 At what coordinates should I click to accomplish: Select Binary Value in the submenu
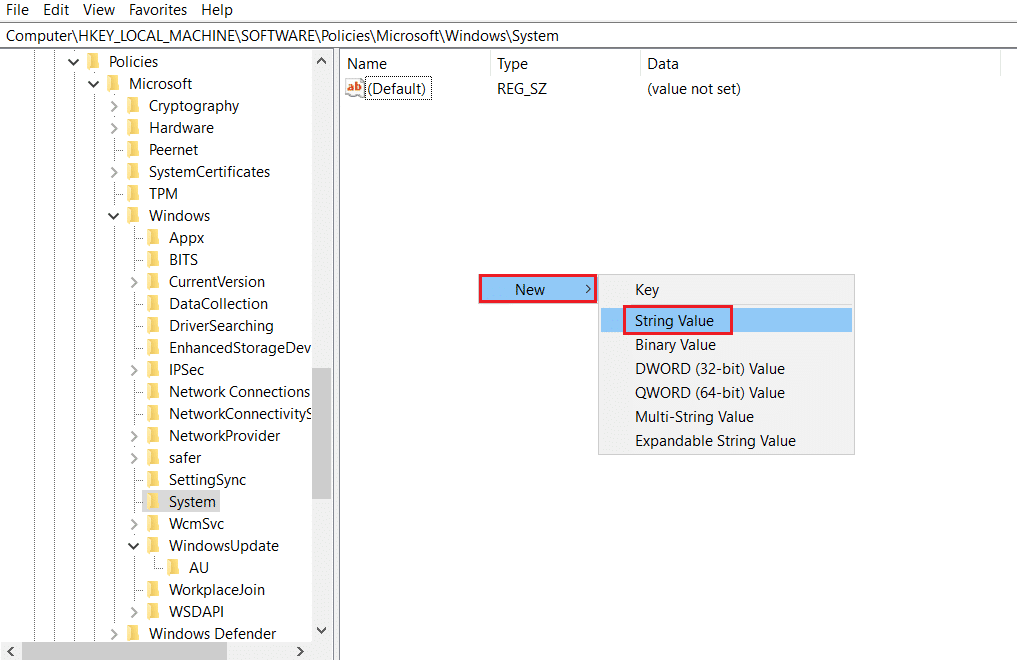tap(726, 345)
